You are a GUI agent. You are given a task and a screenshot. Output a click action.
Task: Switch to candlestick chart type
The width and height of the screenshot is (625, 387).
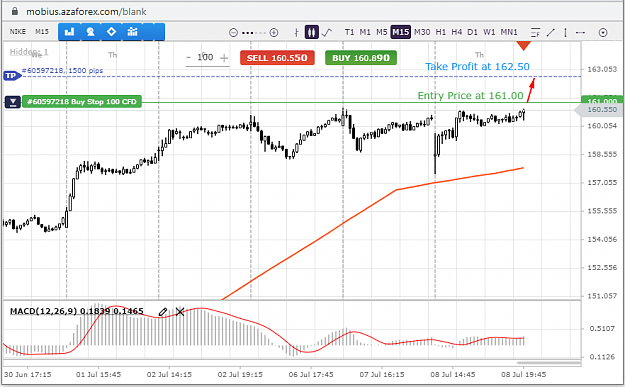pos(312,32)
